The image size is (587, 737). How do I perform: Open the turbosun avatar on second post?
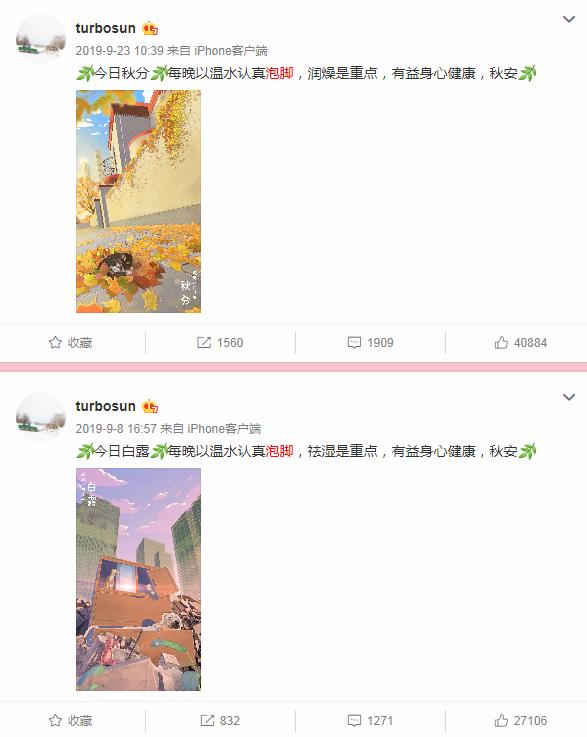pos(41,417)
